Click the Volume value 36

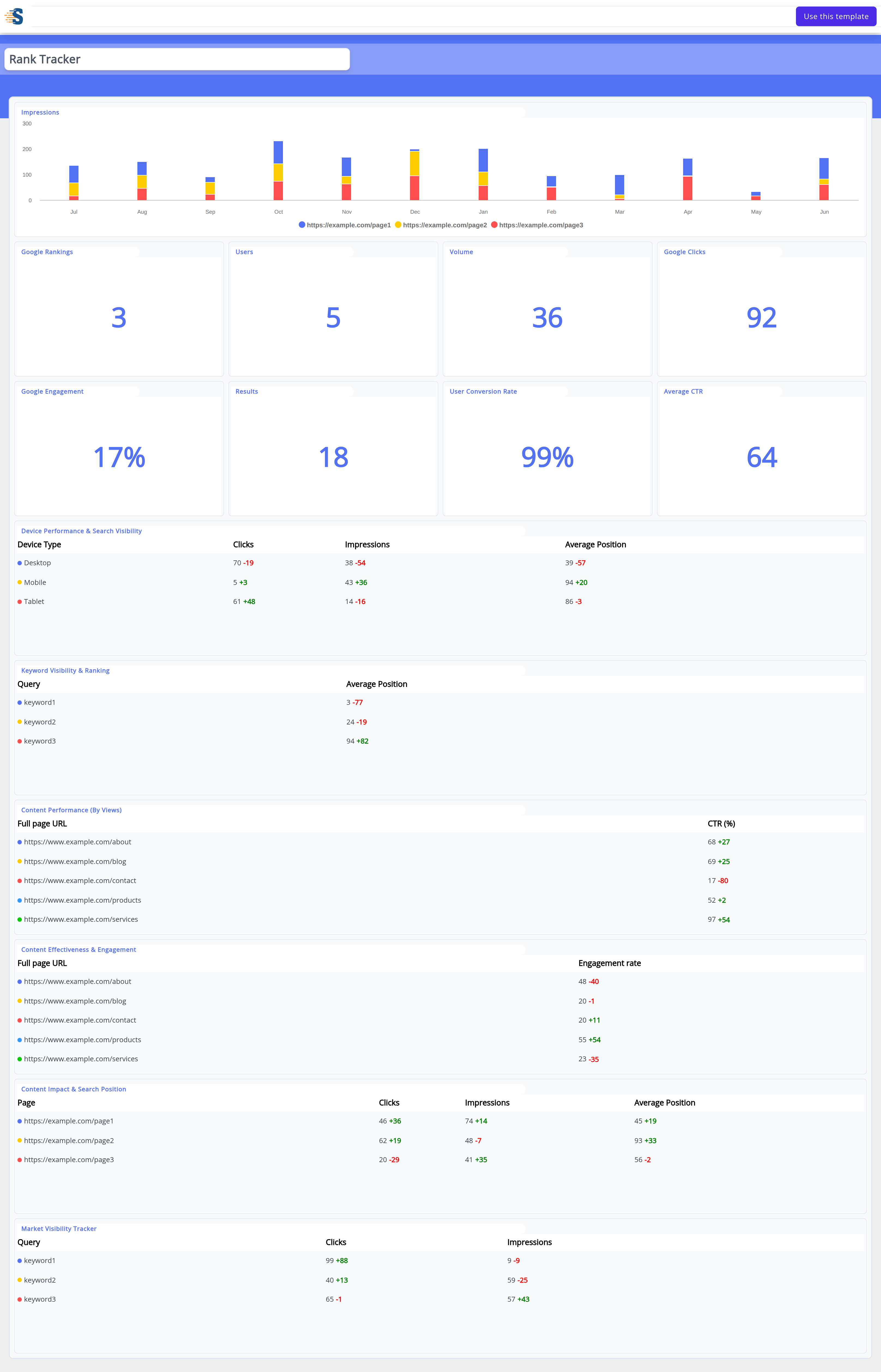point(547,318)
